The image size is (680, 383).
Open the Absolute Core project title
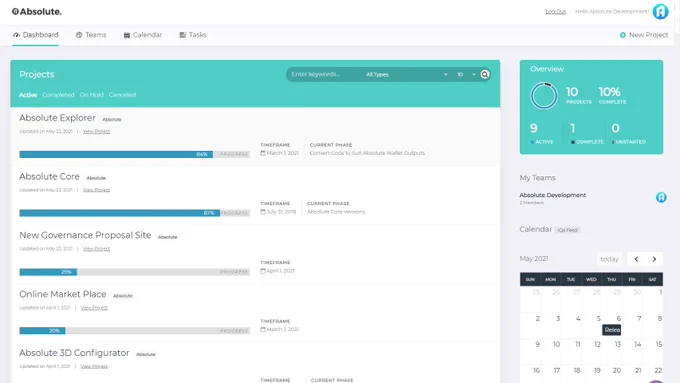tap(49, 177)
